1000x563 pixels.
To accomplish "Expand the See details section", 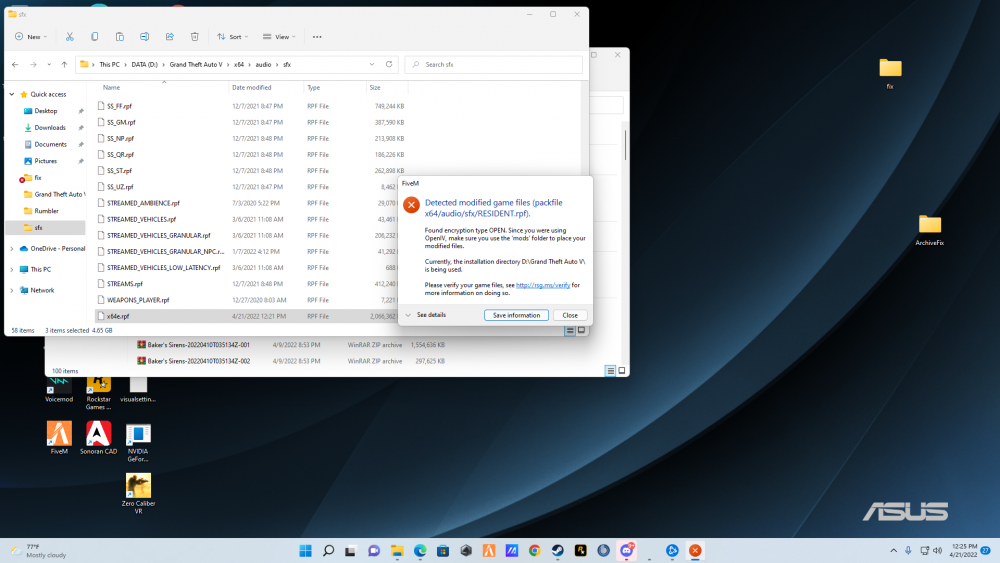I will click(x=425, y=315).
